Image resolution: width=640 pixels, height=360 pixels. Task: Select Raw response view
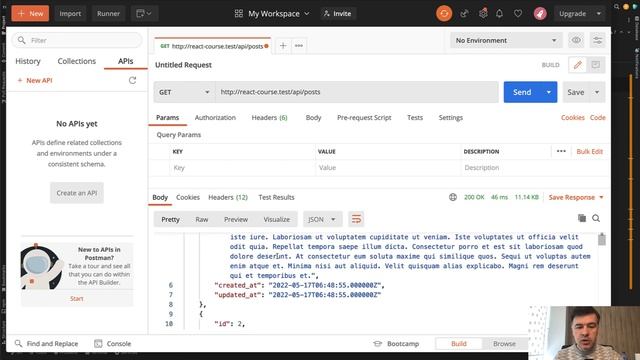[202, 219]
